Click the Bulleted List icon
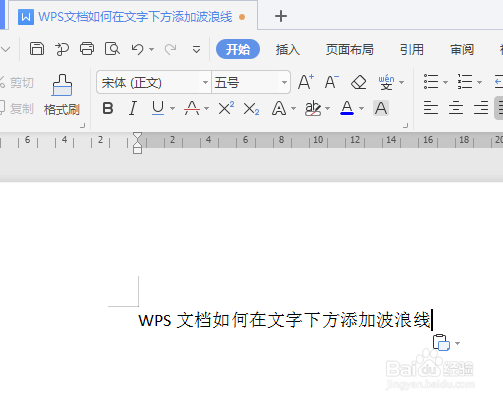 tap(431, 82)
